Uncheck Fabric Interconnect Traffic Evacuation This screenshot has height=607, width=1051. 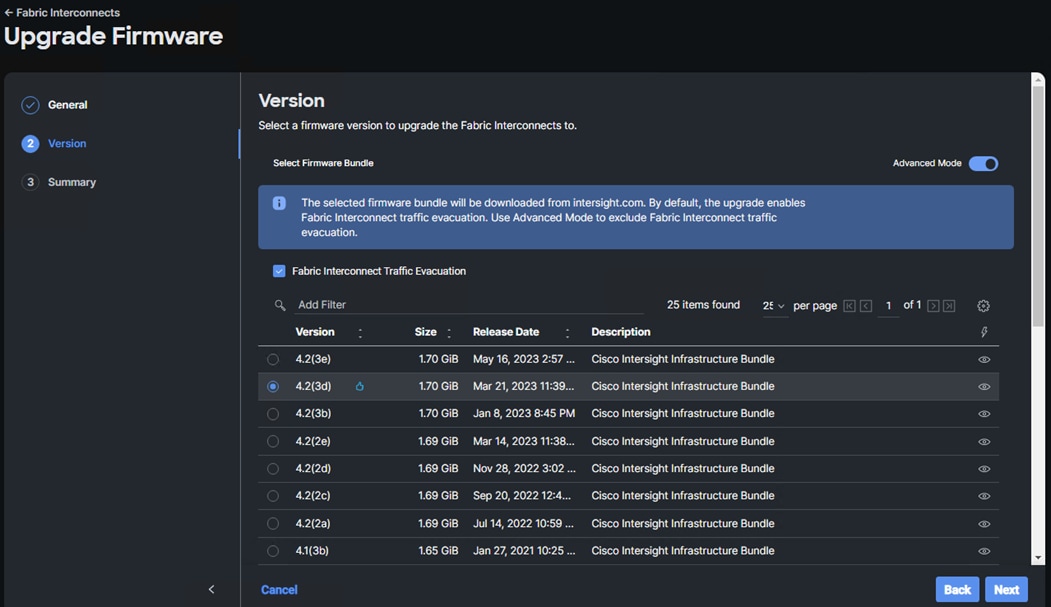point(279,271)
